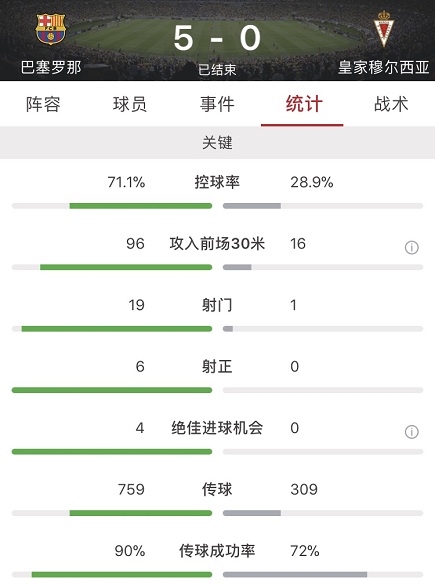Switch to the 球员 tab
Image resolution: width=435 pixels, height=585 pixels.
[130, 104]
